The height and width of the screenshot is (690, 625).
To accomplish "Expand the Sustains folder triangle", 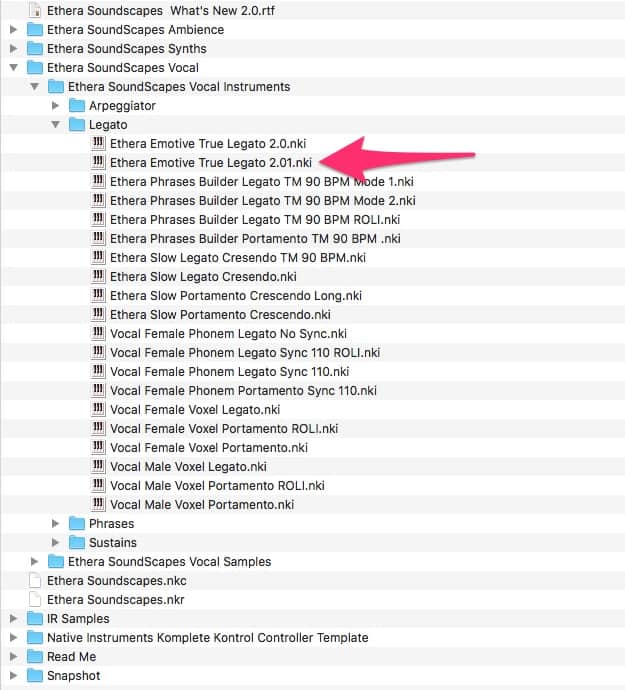I will [x=55, y=543].
